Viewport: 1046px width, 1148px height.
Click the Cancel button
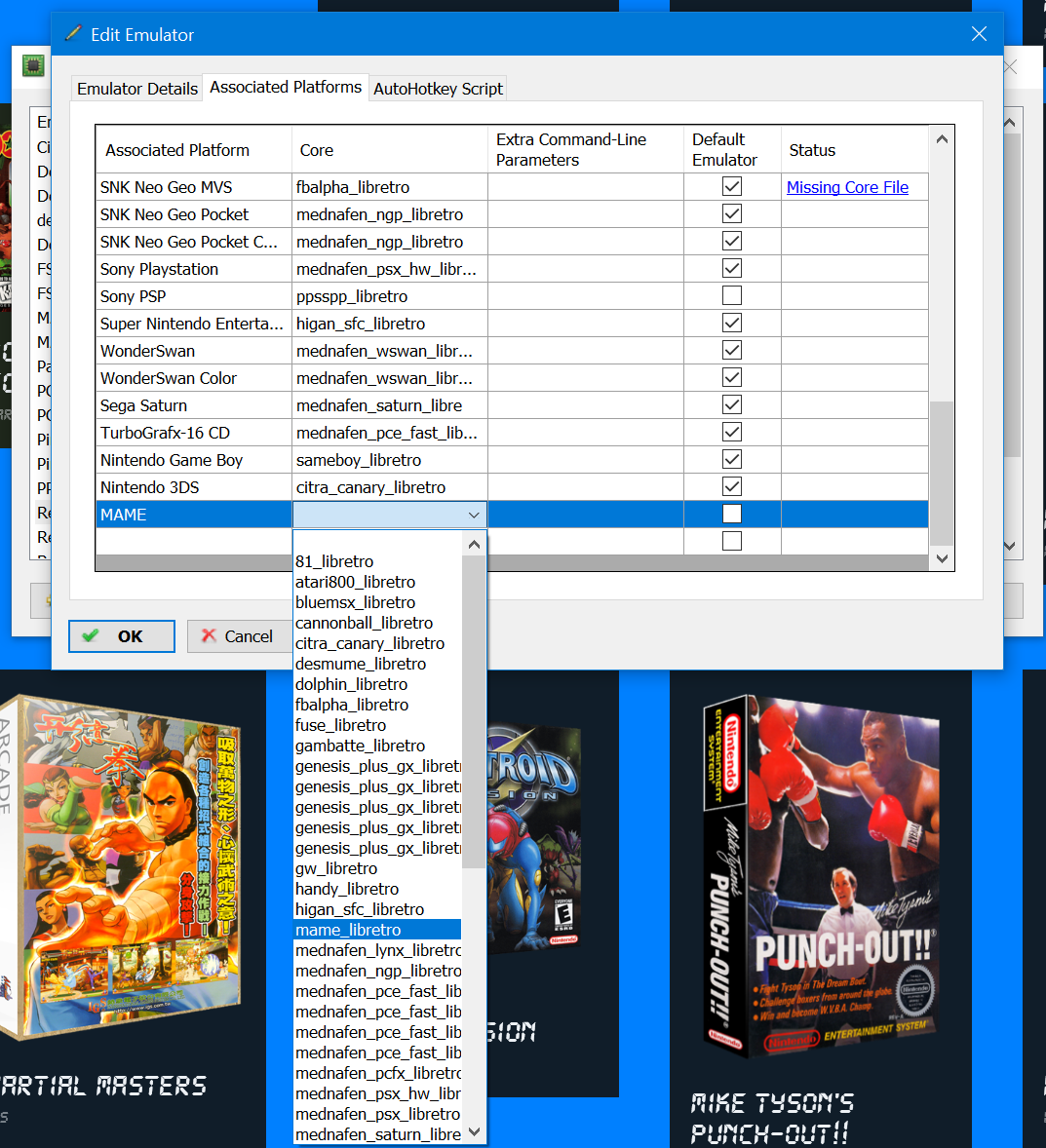click(x=239, y=636)
